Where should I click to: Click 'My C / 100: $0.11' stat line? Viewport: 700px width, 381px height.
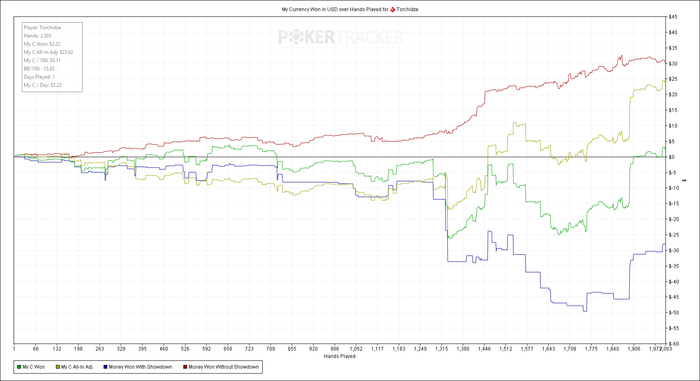tap(42, 60)
